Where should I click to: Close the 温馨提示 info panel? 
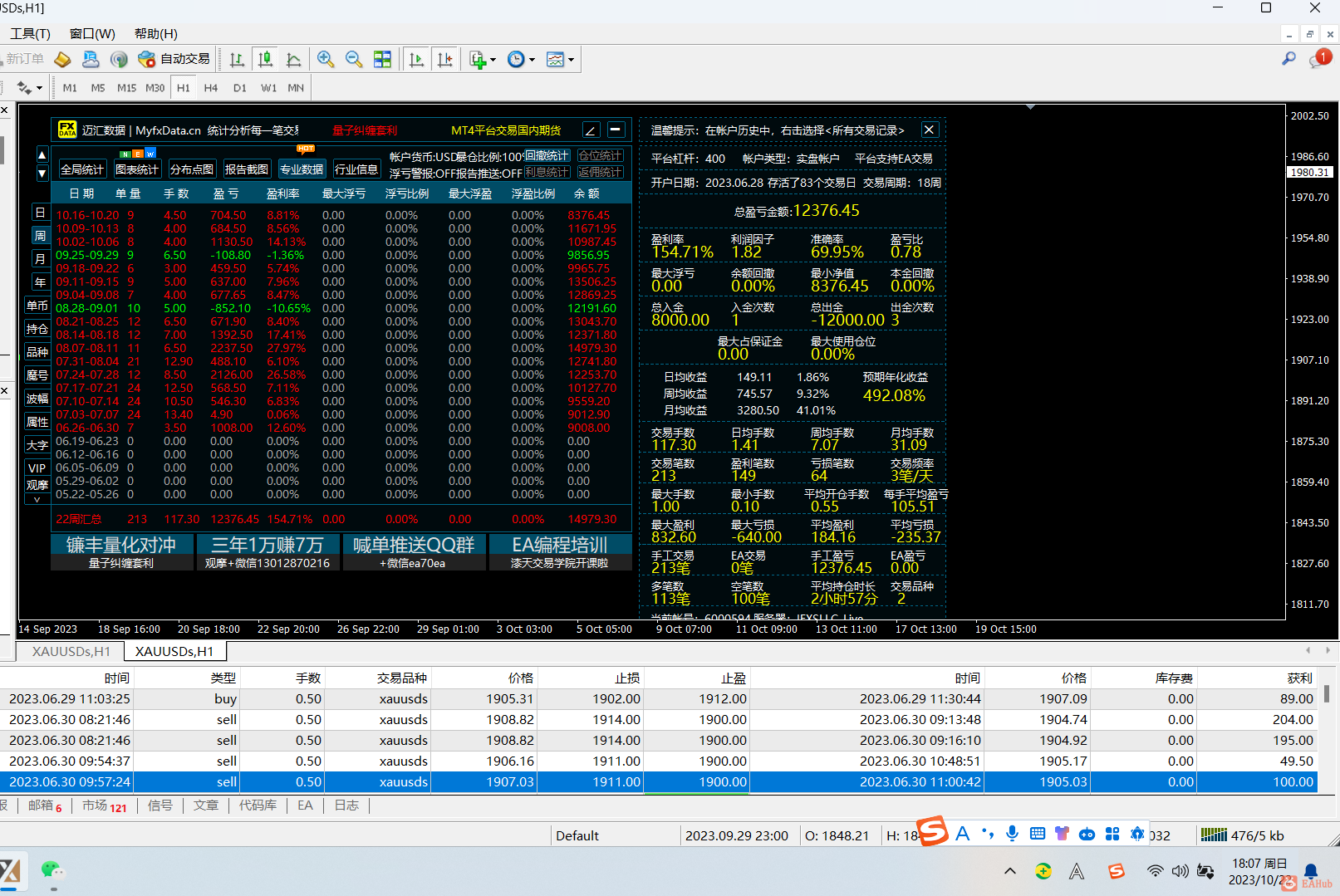point(930,130)
